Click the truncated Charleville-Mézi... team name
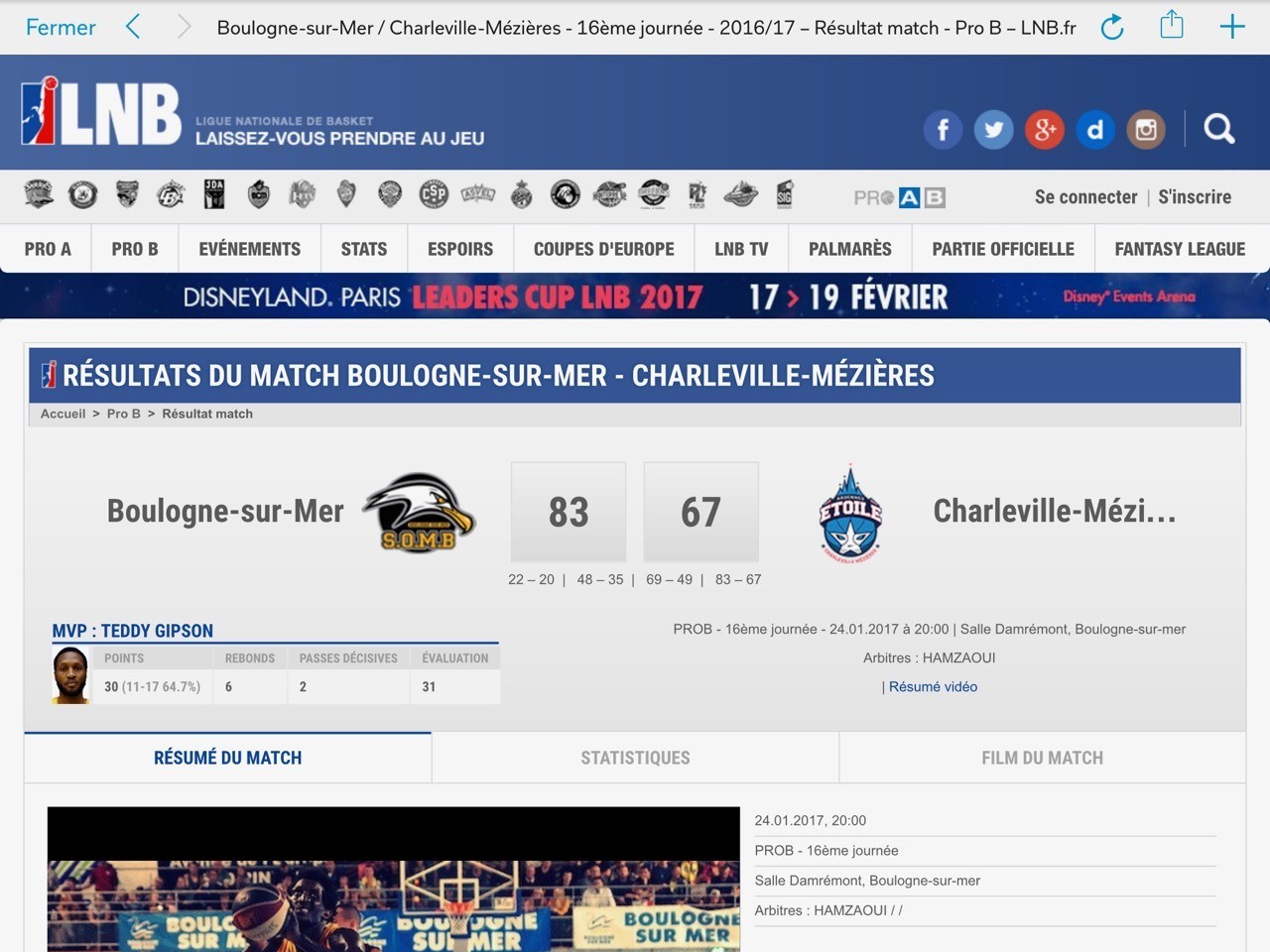 click(1055, 511)
